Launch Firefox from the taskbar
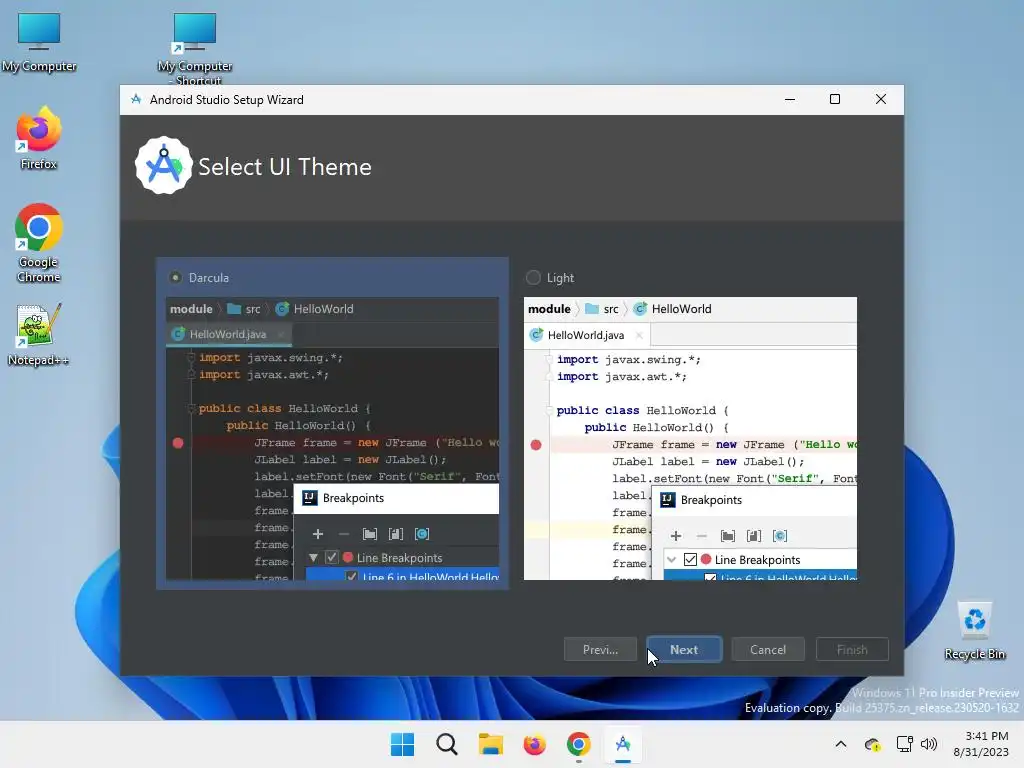1024x768 pixels. click(x=535, y=744)
